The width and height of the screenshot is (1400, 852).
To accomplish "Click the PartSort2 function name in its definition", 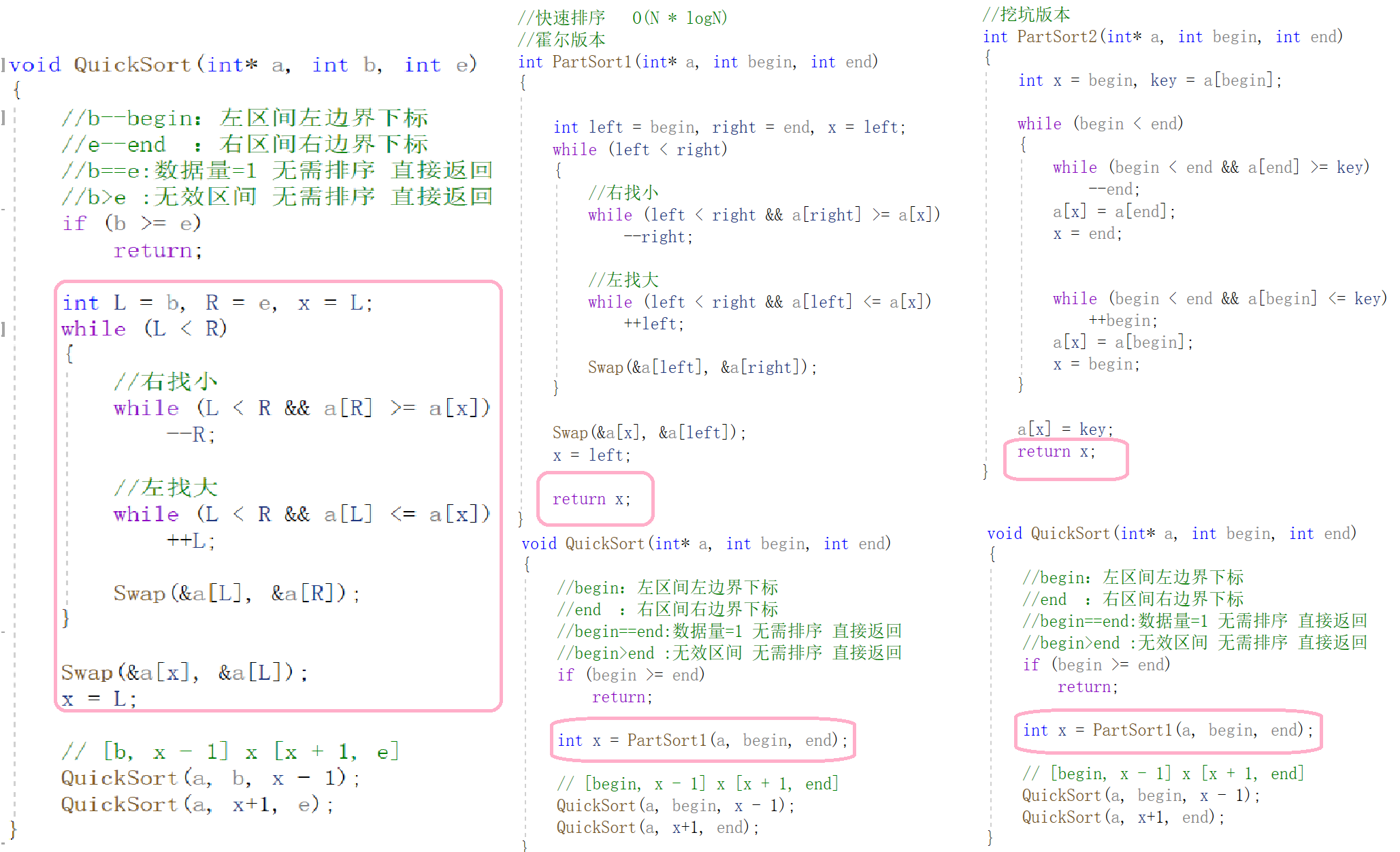I will [1056, 37].
